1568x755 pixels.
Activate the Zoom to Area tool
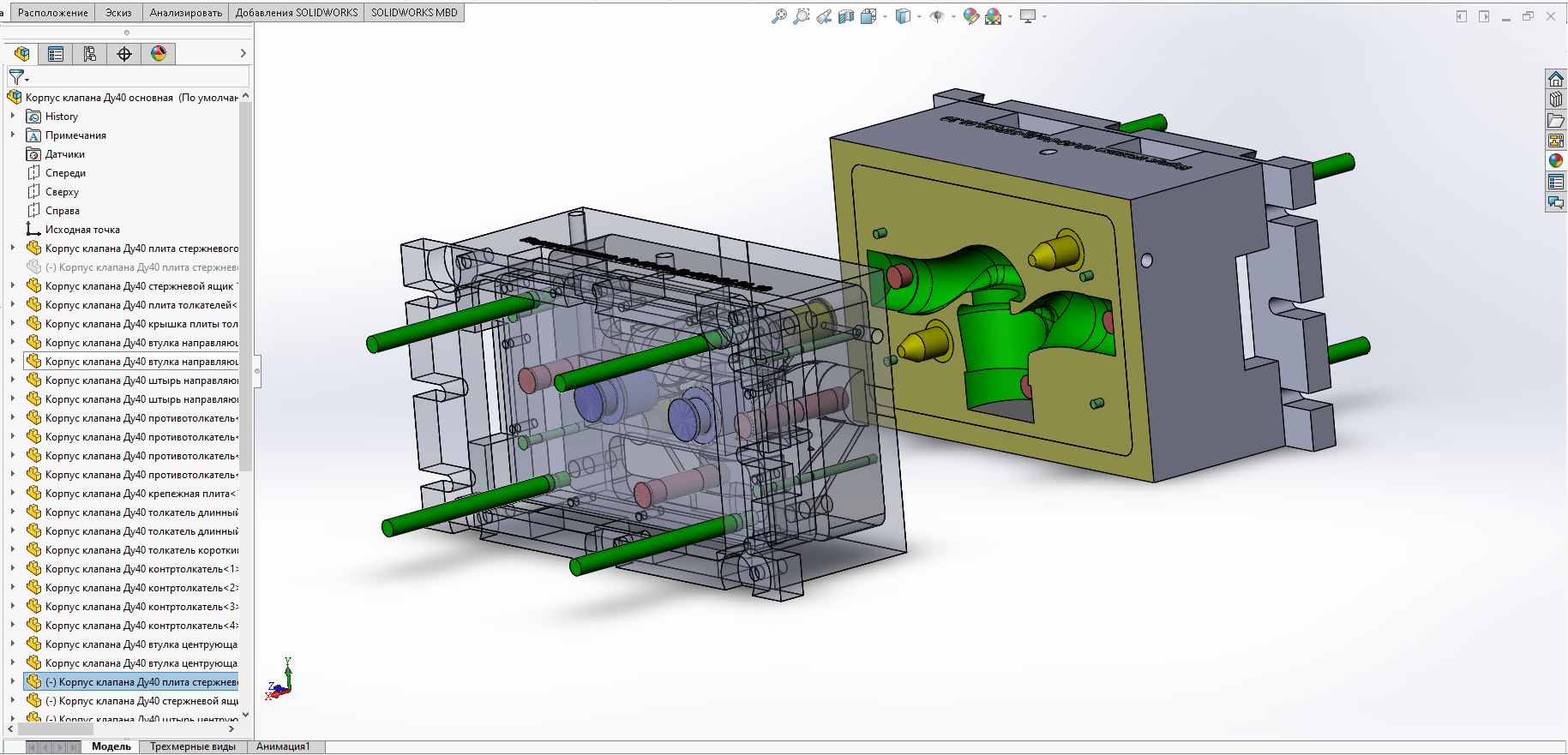click(801, 16)
